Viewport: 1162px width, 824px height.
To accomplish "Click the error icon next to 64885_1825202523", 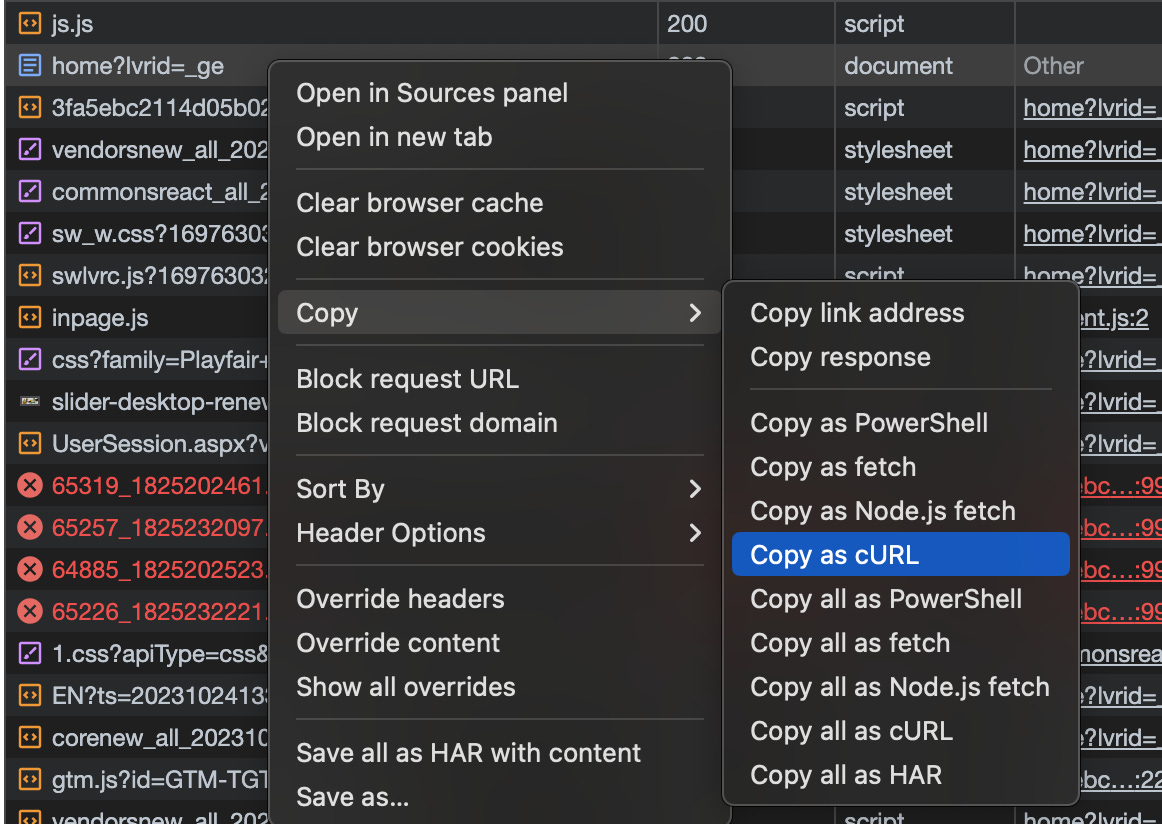I will 28,569.
